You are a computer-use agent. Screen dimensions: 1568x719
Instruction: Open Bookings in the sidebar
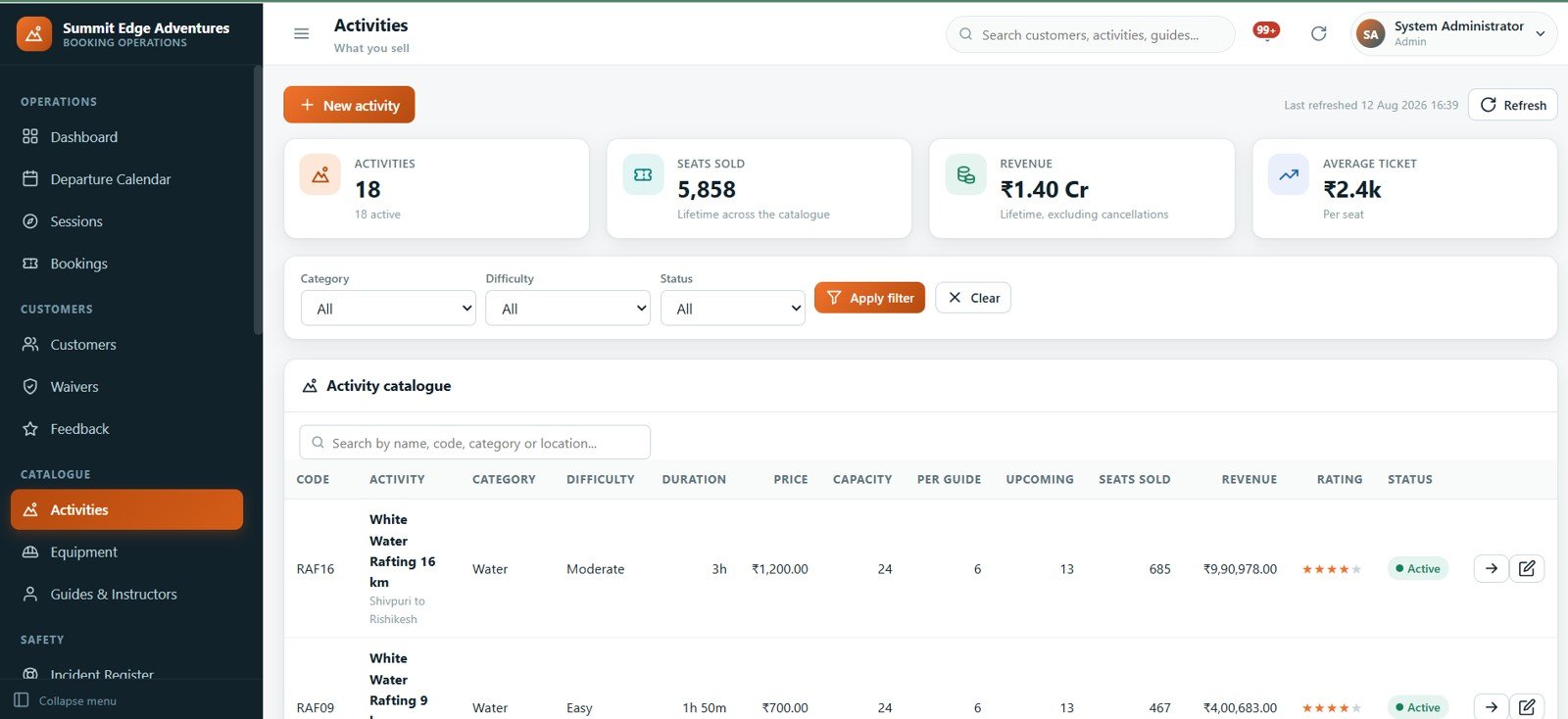tap(126, 264)
